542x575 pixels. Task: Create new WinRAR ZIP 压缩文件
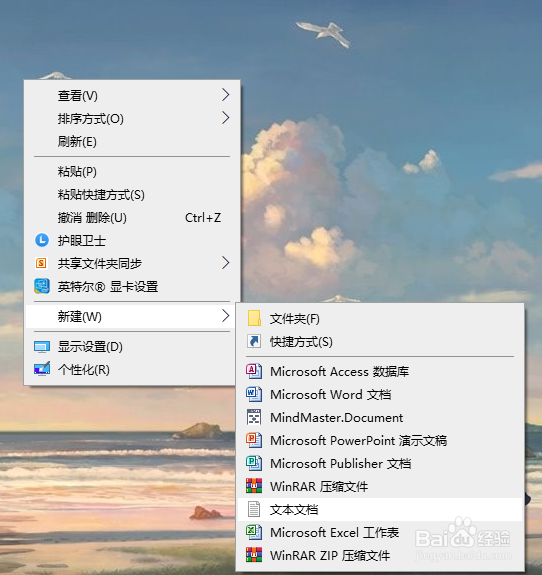(x=380, y=555)
